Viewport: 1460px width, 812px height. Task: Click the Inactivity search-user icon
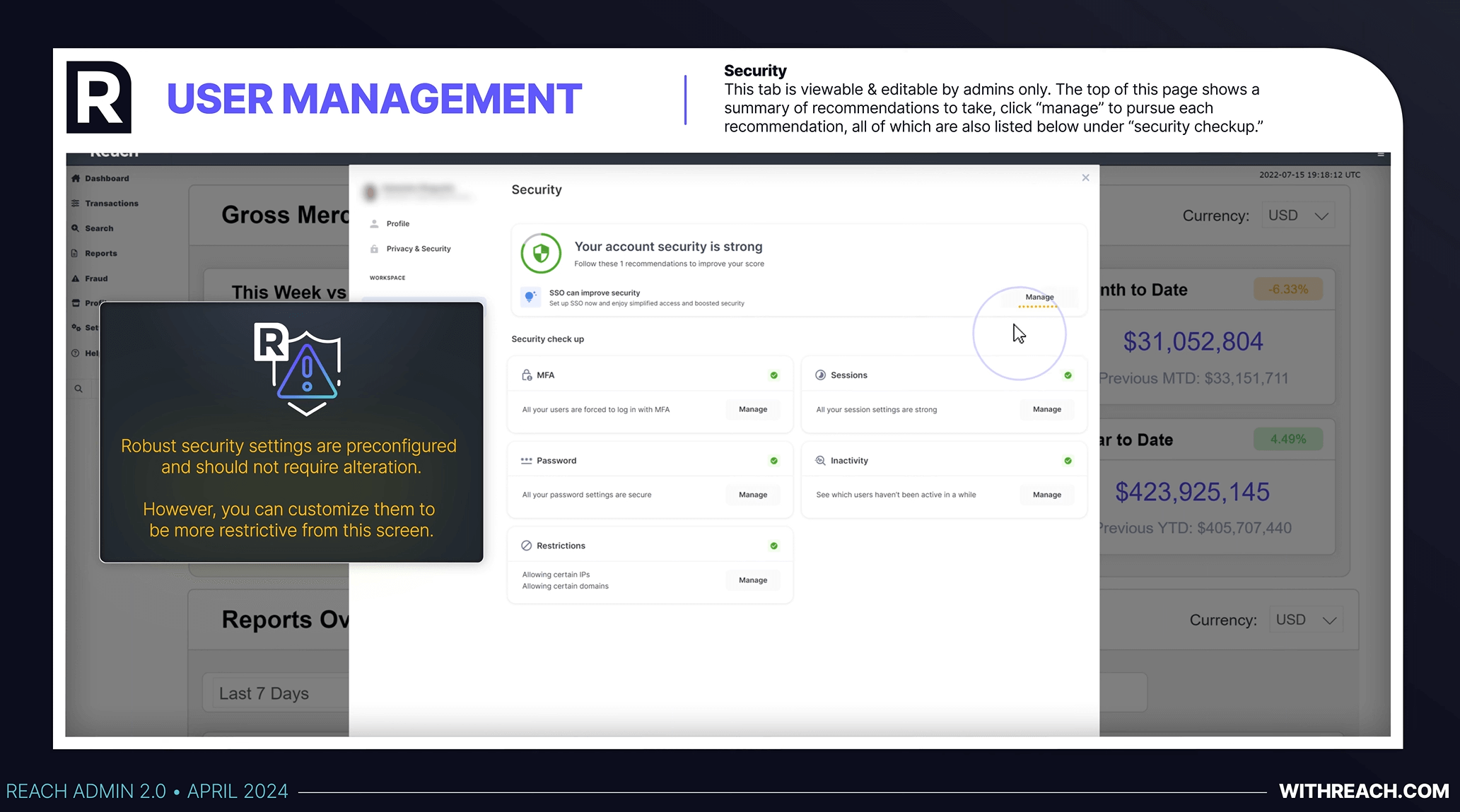pos(820,461)
